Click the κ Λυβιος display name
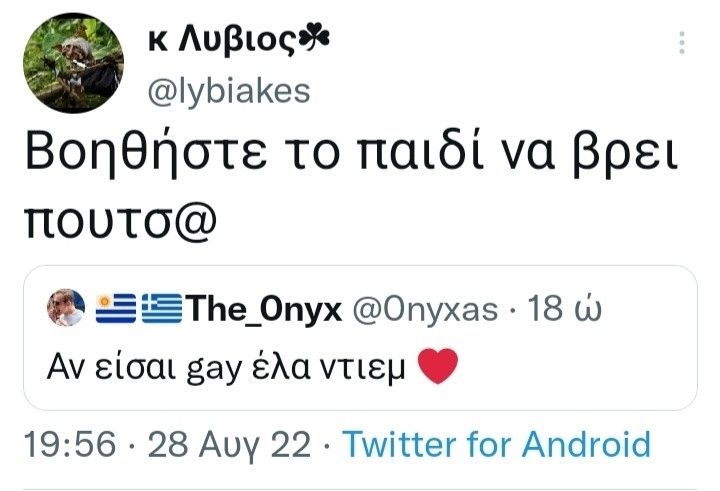720x491 pixels. click(x=221, y=40)
